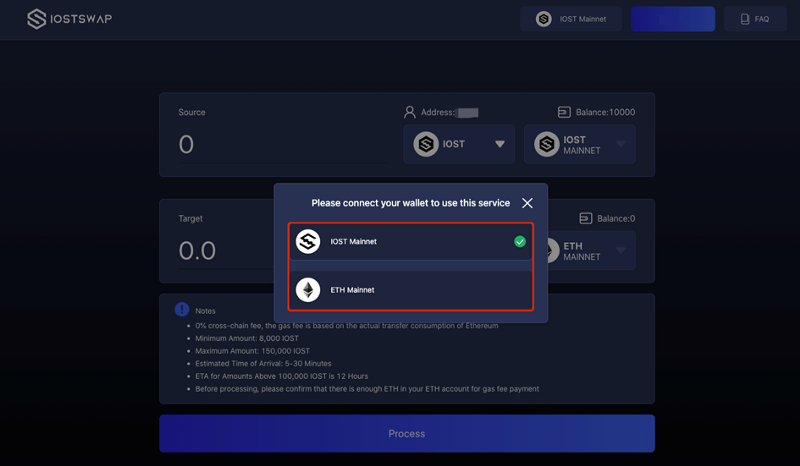Click the Source label text
The image size is (800, 466).
(x=192, y=112)
